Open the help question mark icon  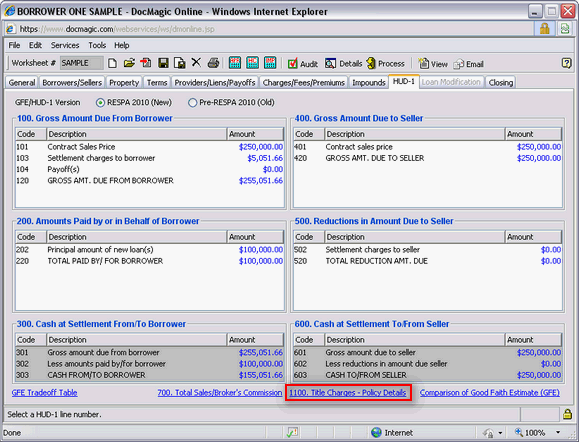566,63
